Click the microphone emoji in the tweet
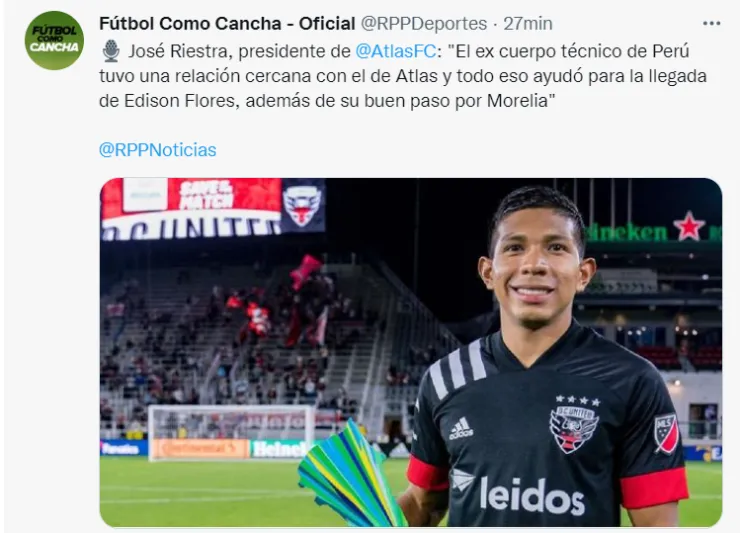This screenshot has height=533, width=740. 111,51
